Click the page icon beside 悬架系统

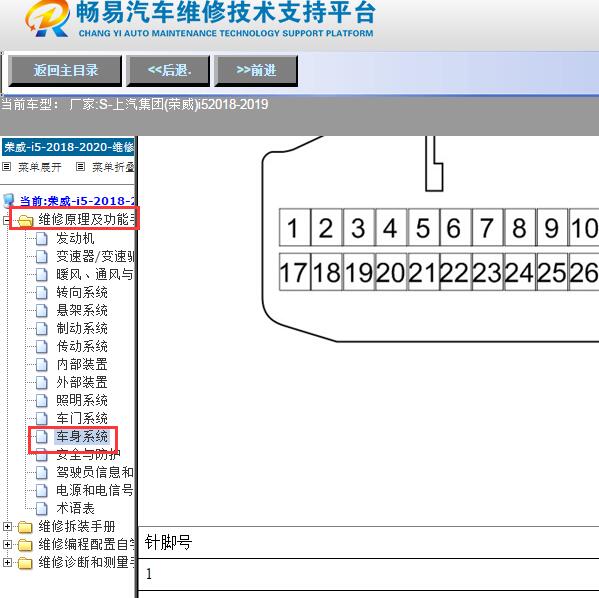(x=42, y=311)
